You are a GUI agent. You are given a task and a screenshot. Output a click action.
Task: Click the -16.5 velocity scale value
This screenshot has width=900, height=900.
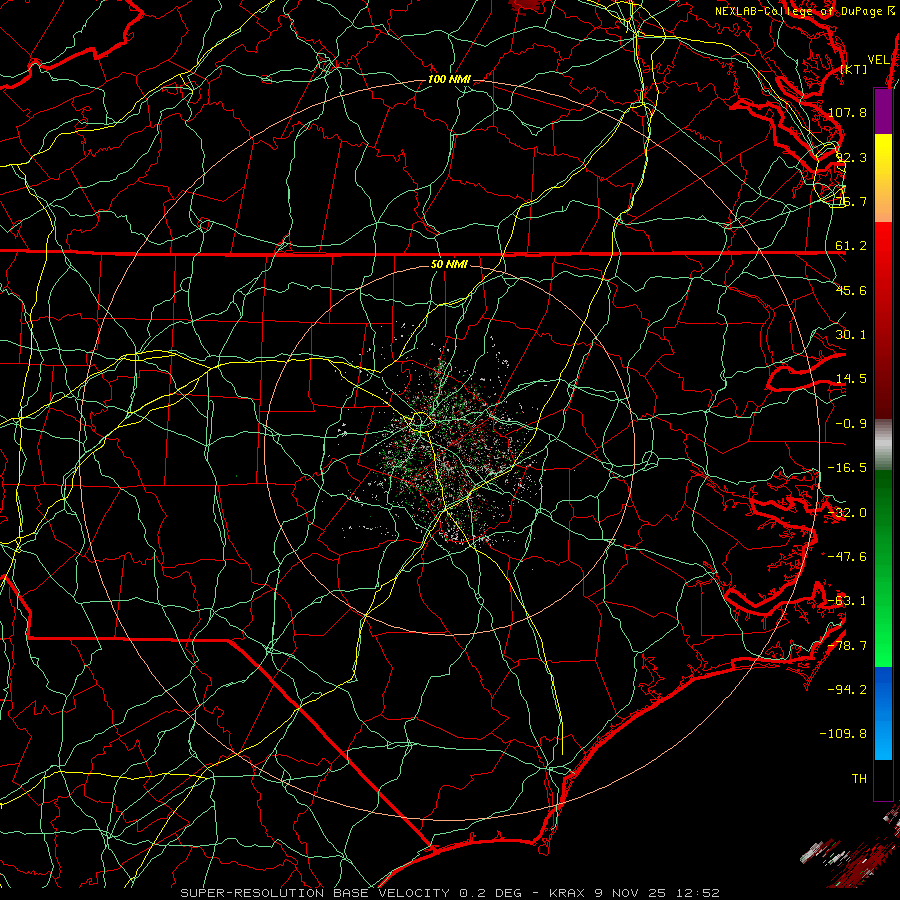coord(847,468)
